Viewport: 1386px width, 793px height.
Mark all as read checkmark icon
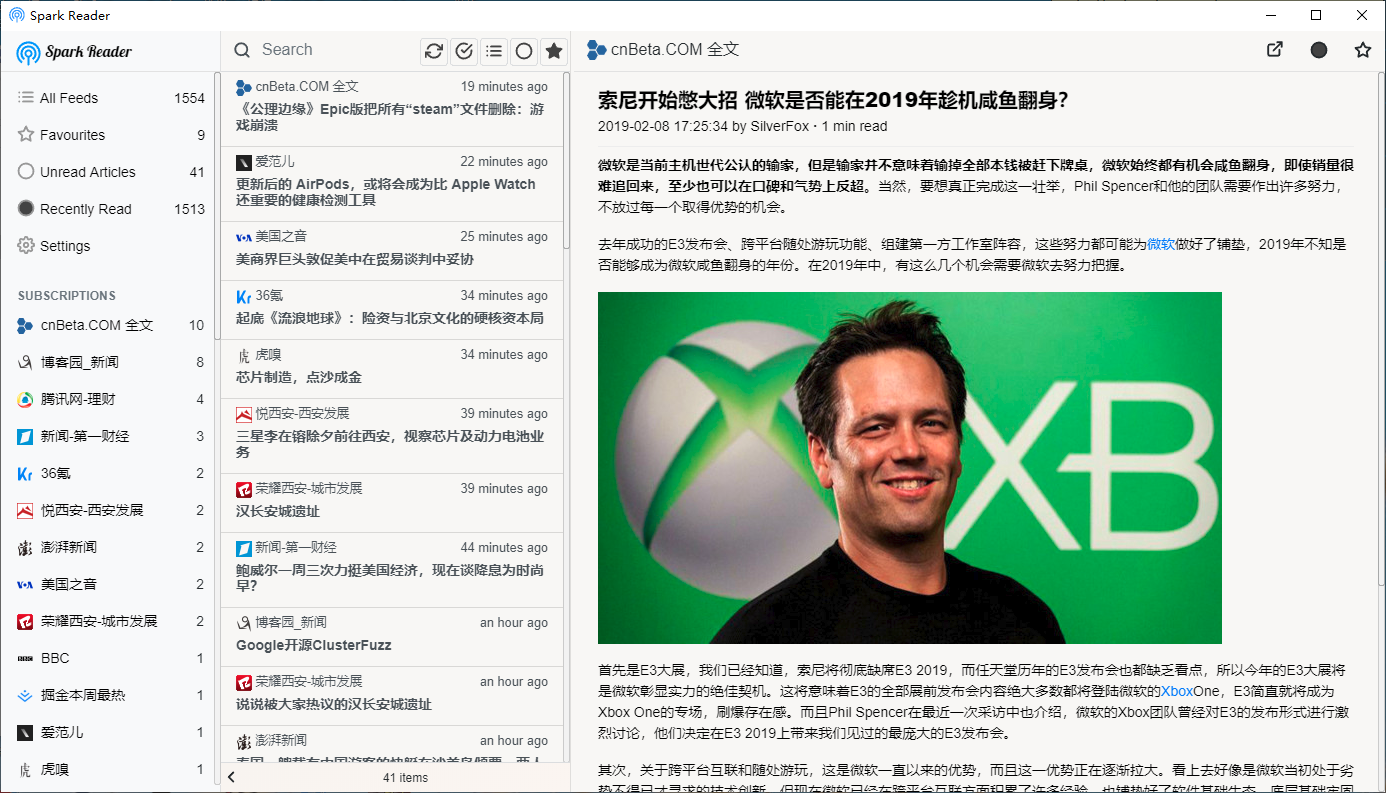pyautogui.click(x=464, y=51)
